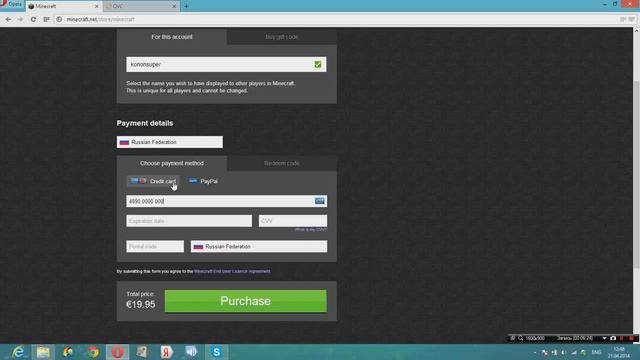
Task: Open Skype from taskbar
Action: tap(216, 352)
